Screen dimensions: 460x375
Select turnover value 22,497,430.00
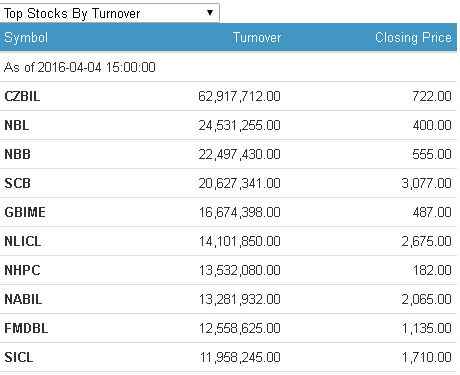click(x=239, y=154)
